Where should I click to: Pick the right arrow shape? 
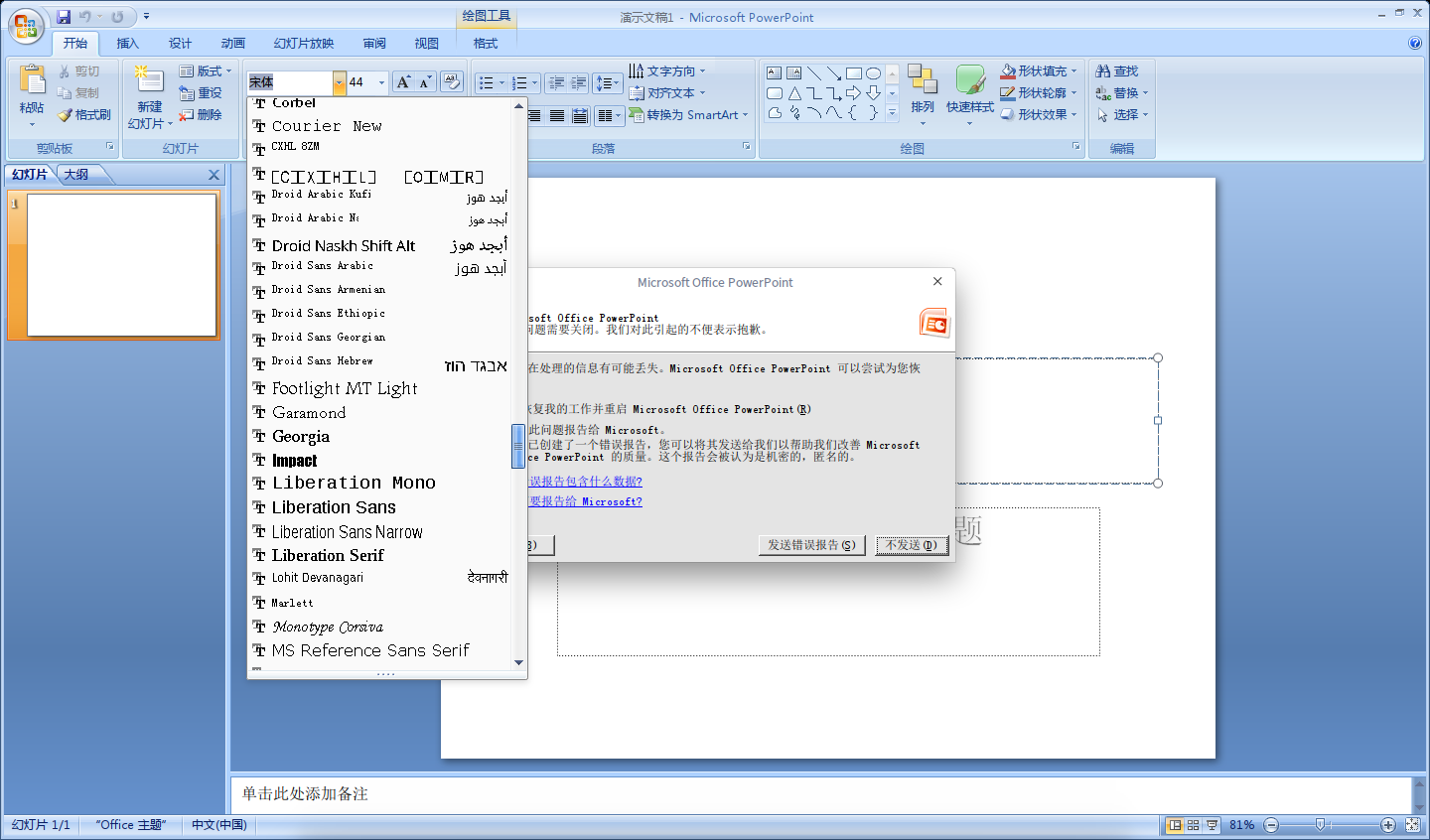[854, 93]
